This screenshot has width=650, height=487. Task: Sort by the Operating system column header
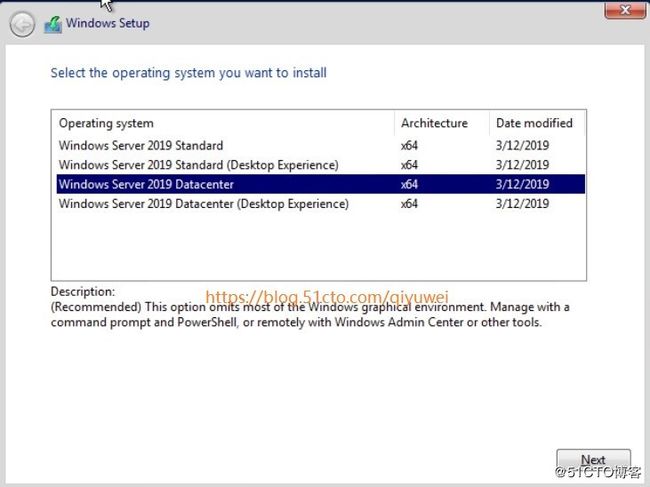106,123
